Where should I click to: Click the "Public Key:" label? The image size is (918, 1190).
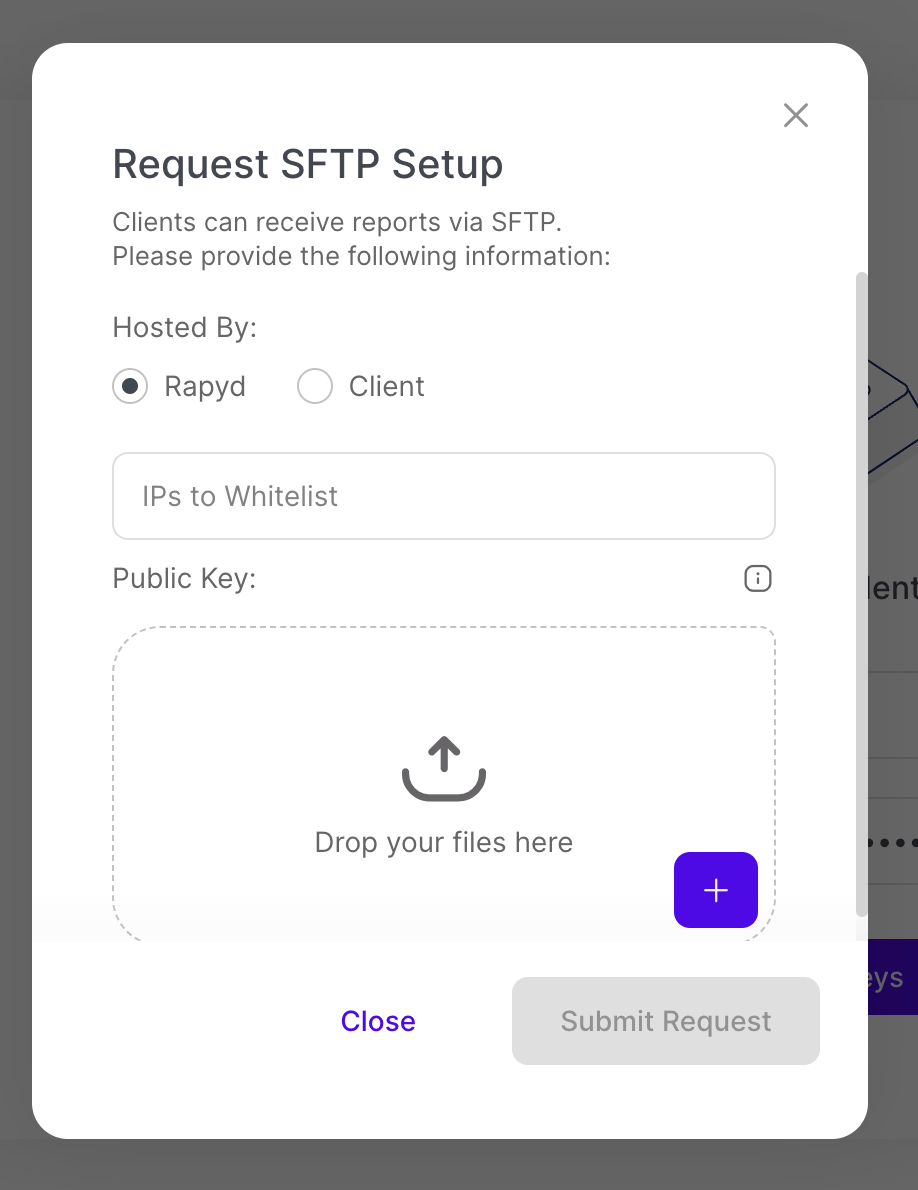pyautogui.click(x=184, y=578)
